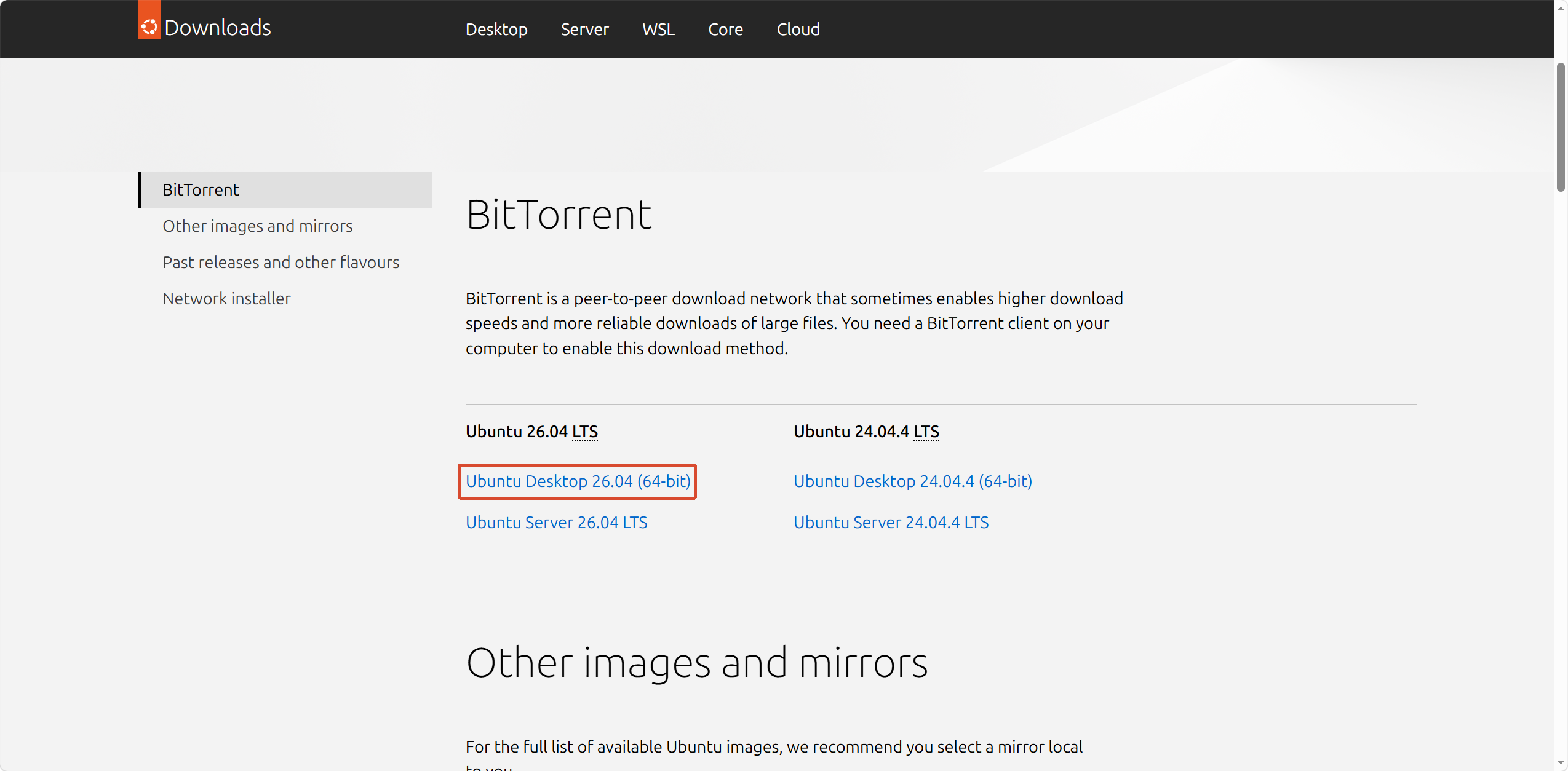
Task: Download Ubuntu Desktop 24.04.4 (64-bit) torrent
Action: click(913, 481)
